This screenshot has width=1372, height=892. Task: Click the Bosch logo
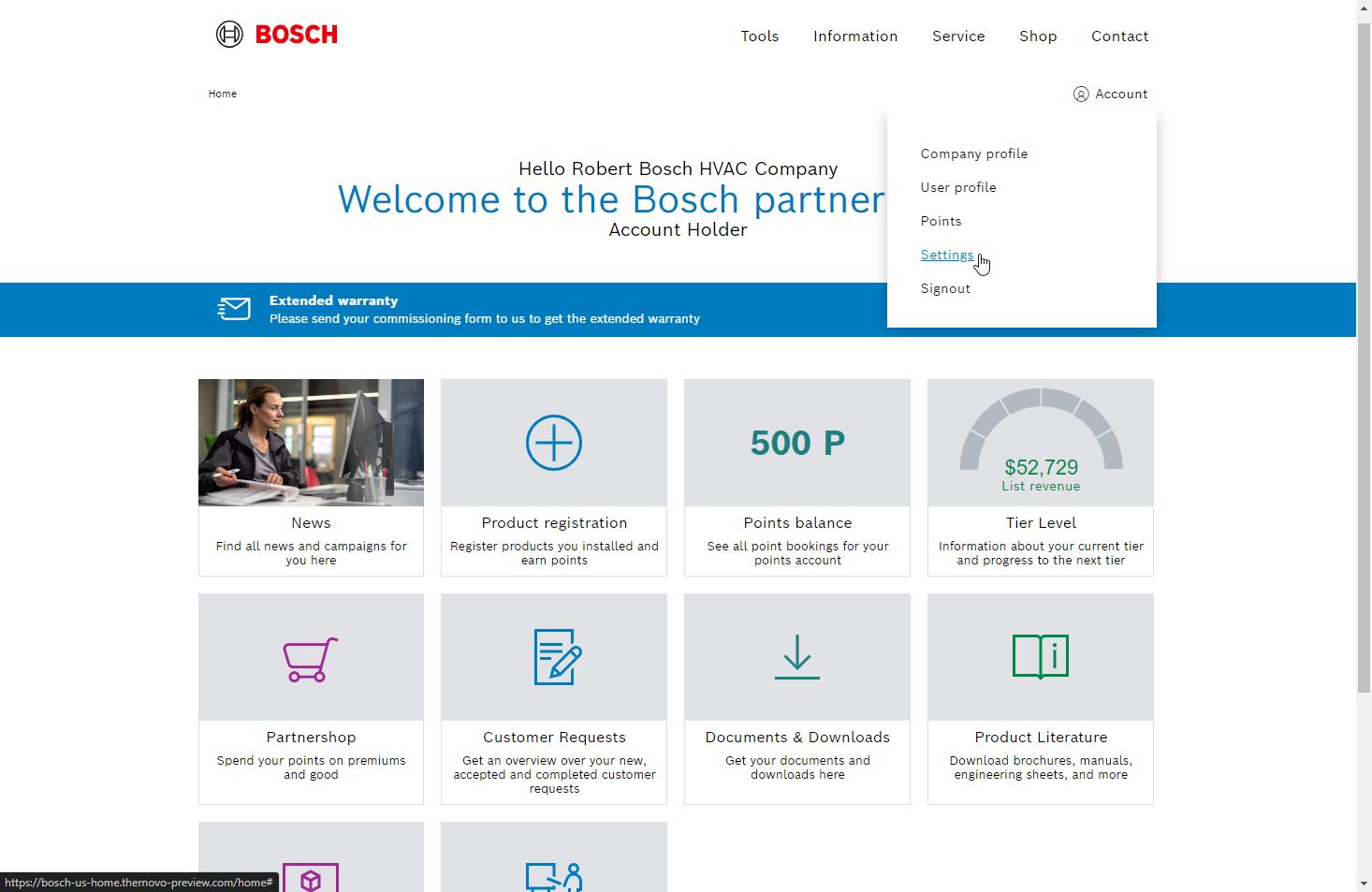coord(276,35)
